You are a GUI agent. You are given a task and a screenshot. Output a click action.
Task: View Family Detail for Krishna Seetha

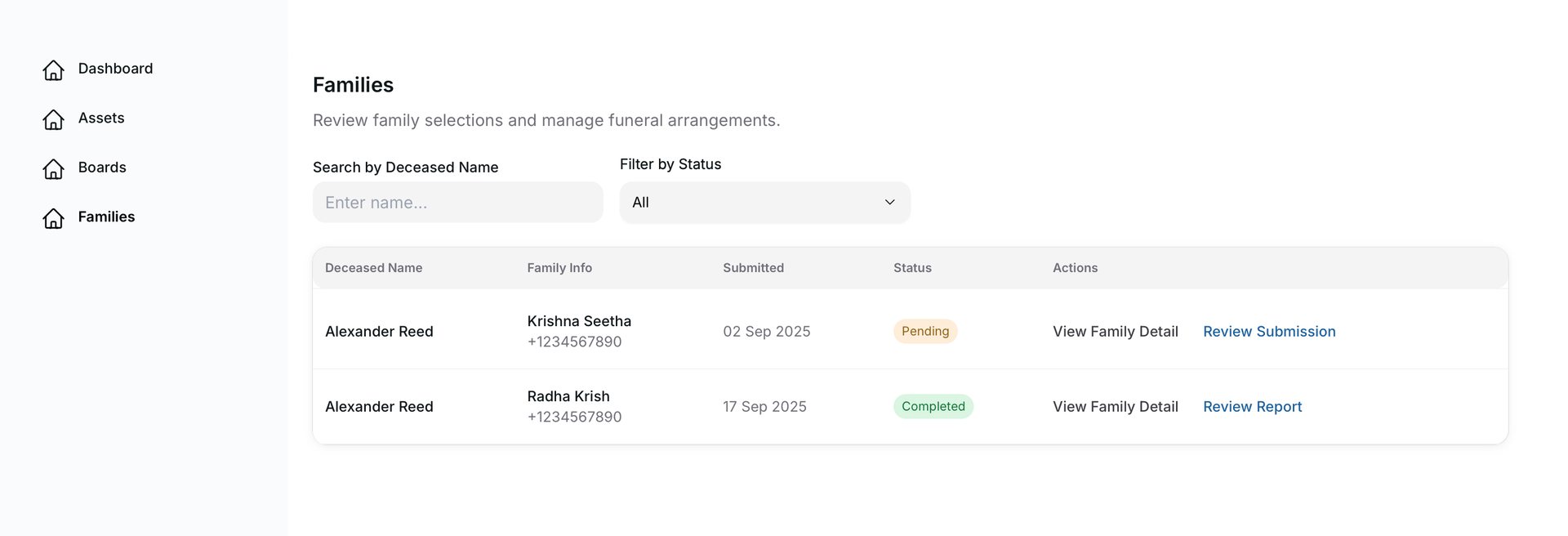tap(1115, 332)
